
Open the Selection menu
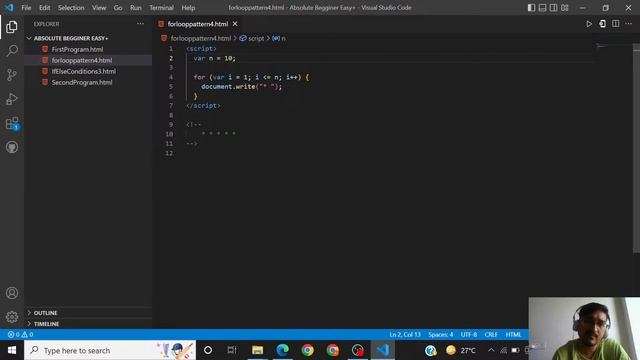click(x=71, y=8)
